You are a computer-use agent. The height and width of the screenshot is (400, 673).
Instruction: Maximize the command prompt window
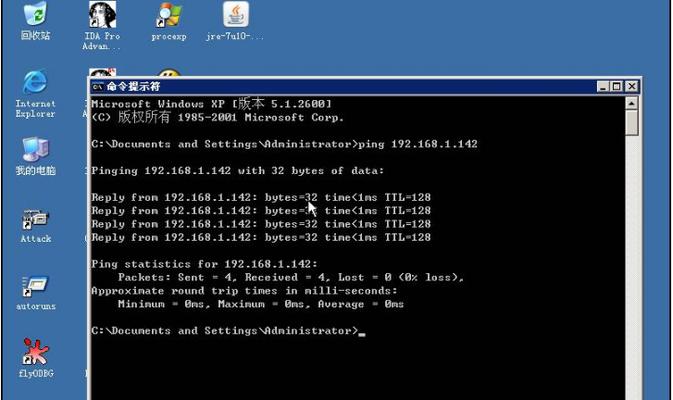coord(617,87)
